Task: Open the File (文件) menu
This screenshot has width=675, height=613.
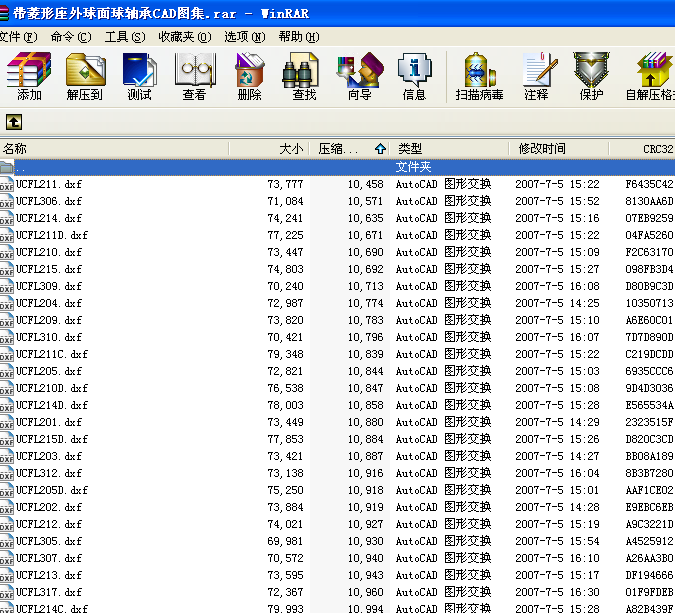Action: click(18, 37)
